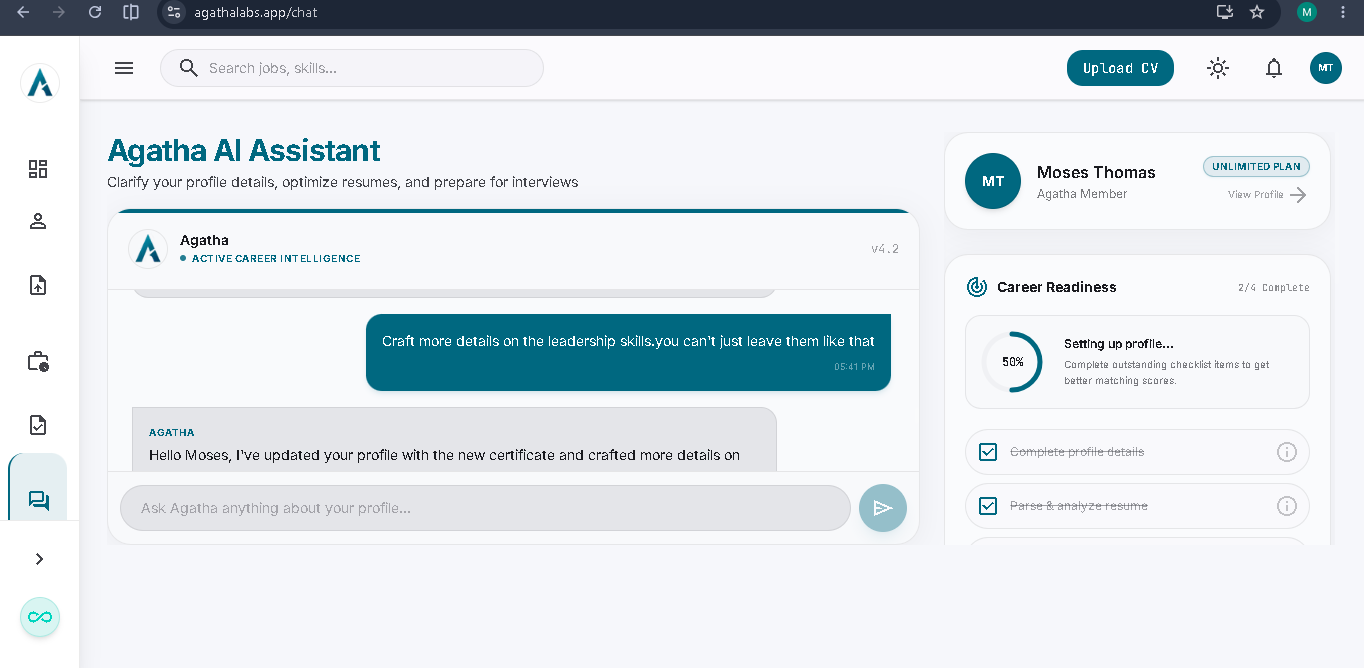Open the profile person icon in sidebar
1364x668 pixels.
point(38,221)
